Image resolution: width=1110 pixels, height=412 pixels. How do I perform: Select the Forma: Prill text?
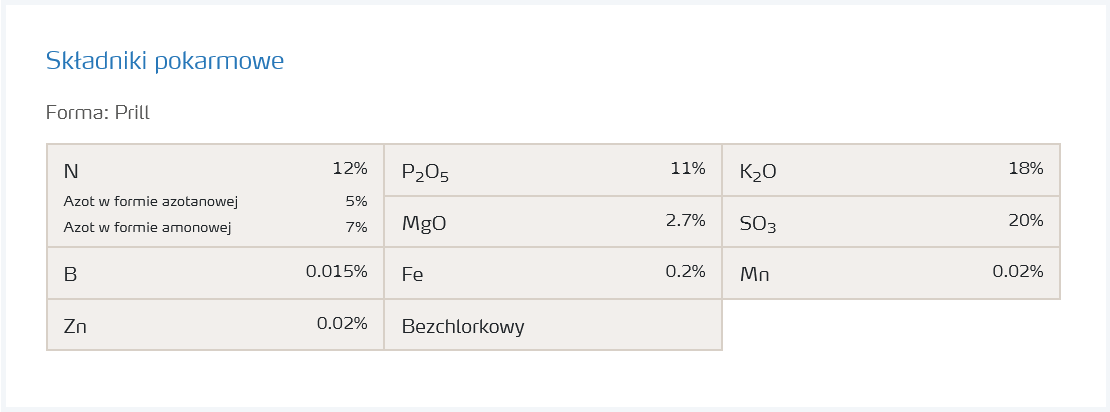coord(98,113)
